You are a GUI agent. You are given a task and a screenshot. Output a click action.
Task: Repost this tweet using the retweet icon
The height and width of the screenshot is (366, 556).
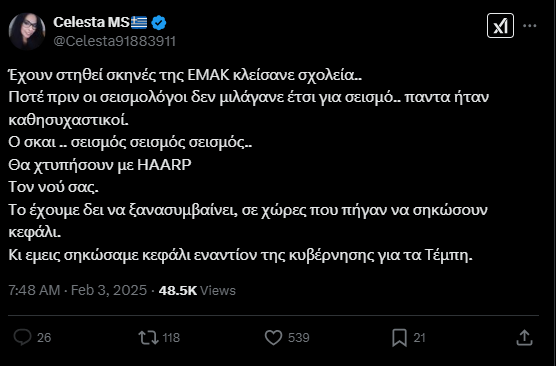148,337
